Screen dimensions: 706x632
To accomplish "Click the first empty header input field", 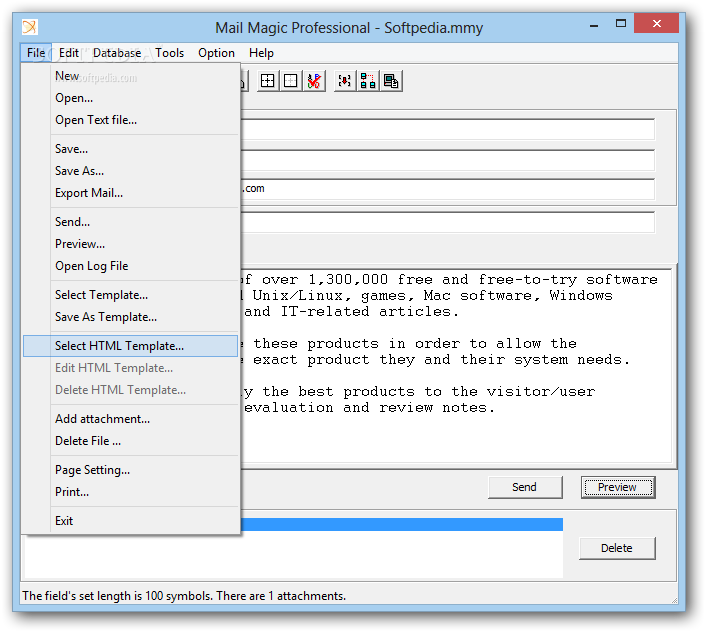I will 448,130.
